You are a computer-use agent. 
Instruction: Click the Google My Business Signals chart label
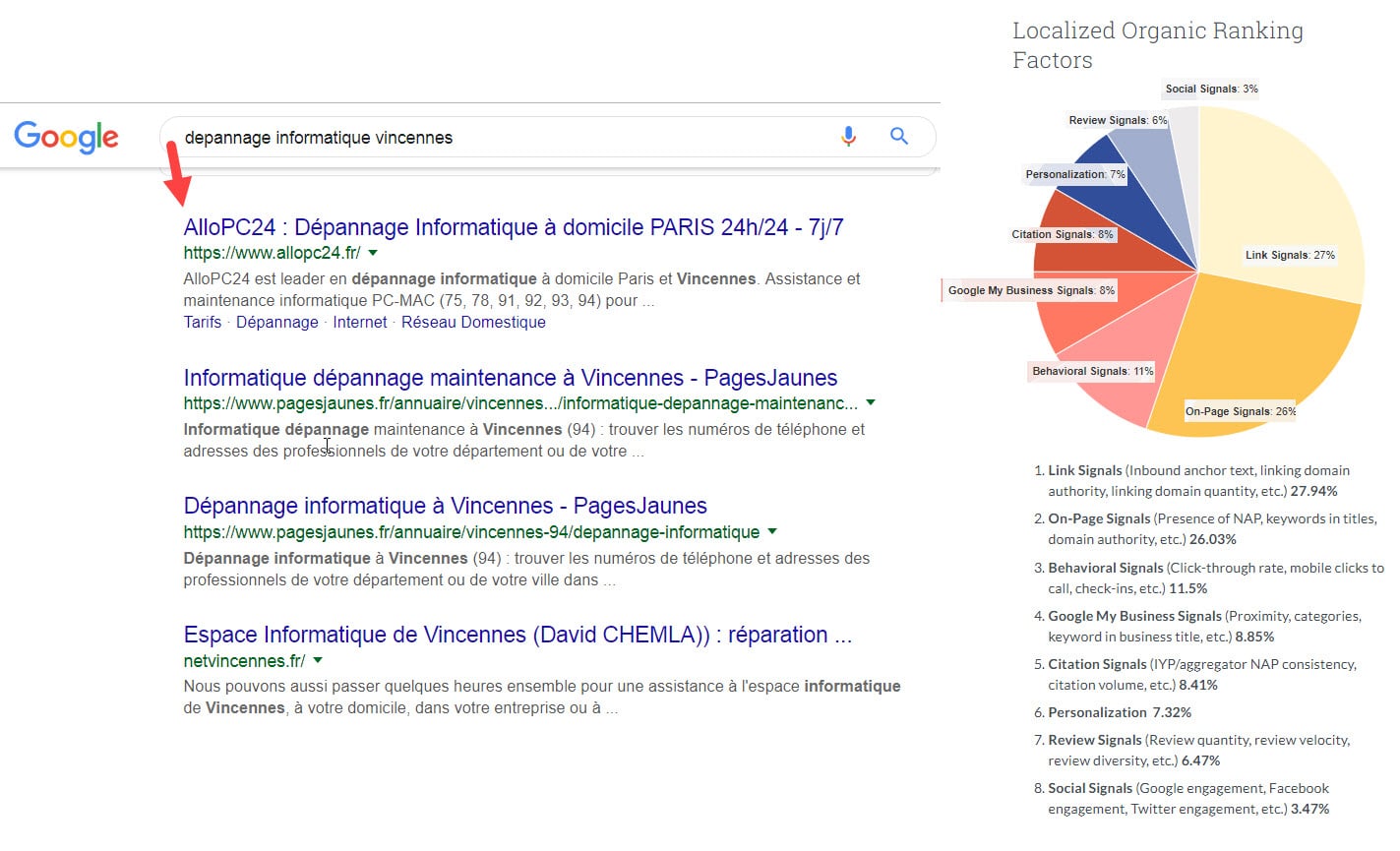(1029, 290)
